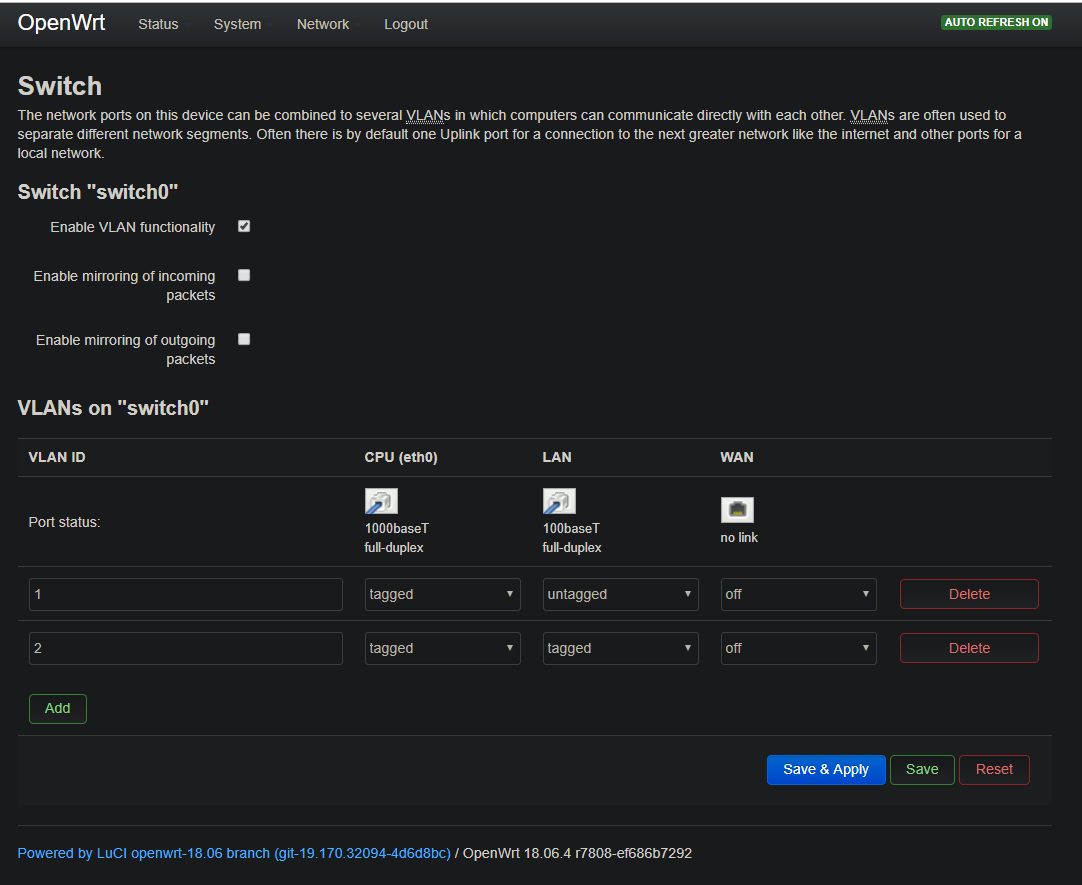Click the 'no link' WAN status text
Screen dimensions: 1082x885
pos(739,537)
